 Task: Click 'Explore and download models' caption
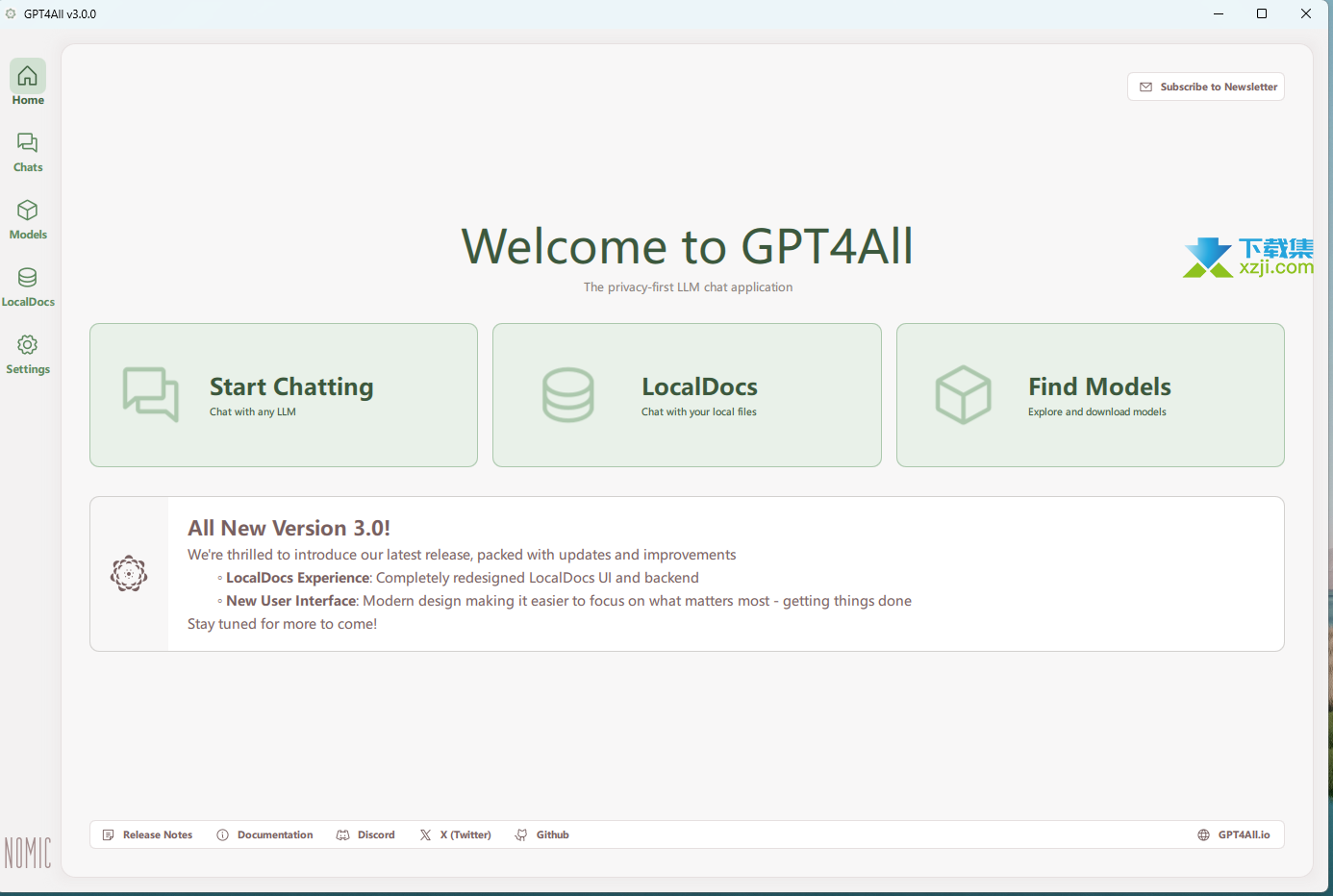point(1097,411)
